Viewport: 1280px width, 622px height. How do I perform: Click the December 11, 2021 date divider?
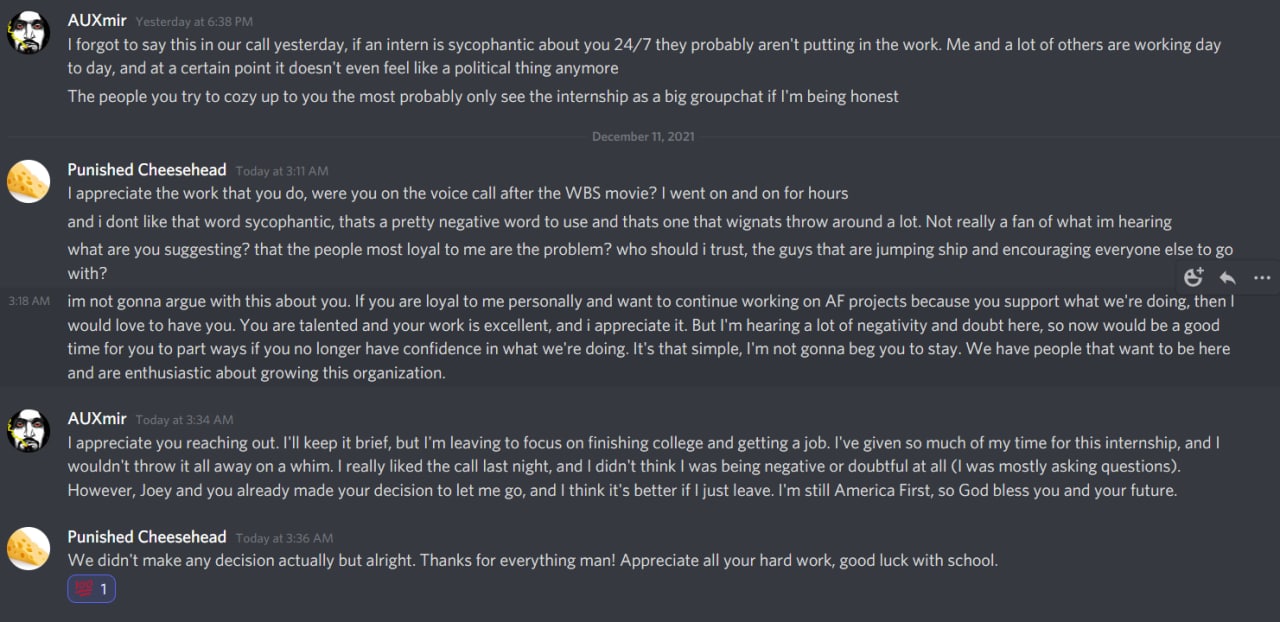[x=643, y=136]
